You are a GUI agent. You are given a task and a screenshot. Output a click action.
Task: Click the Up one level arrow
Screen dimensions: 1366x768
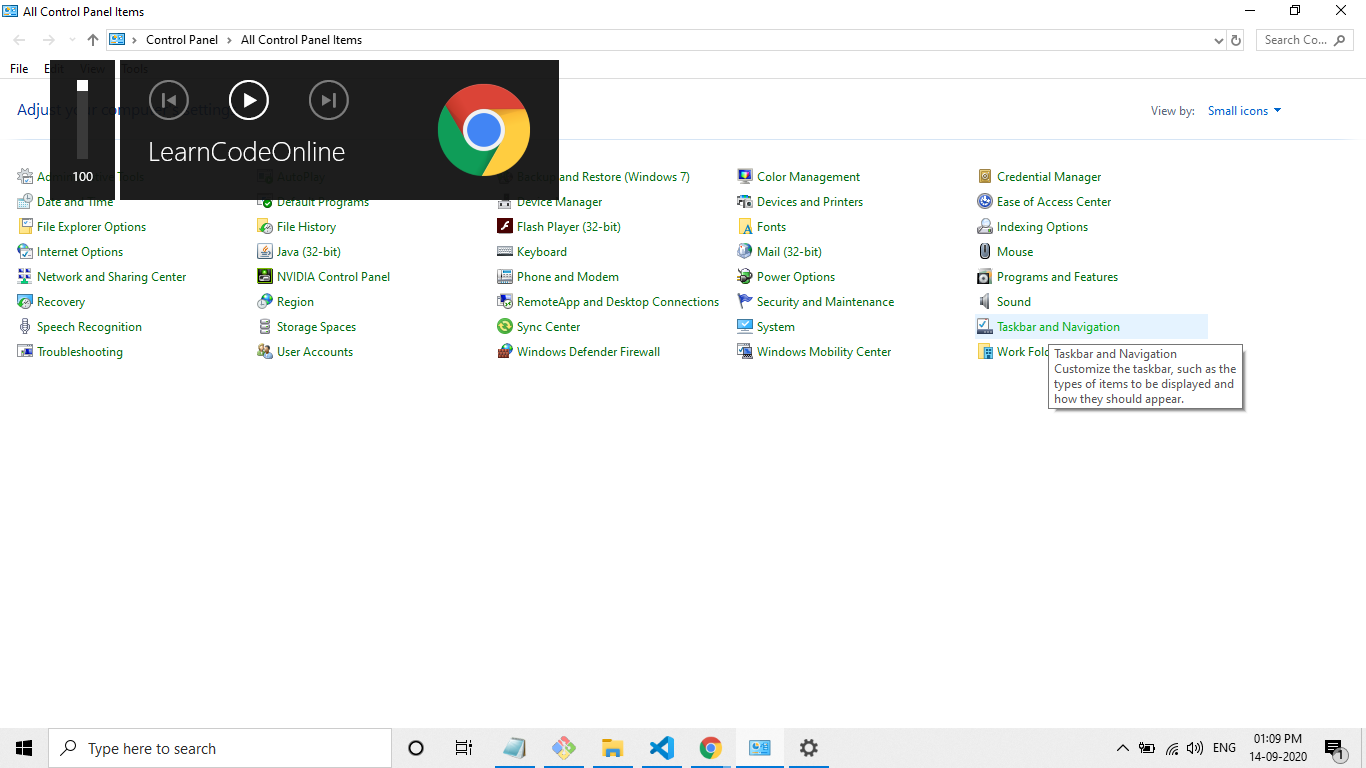93,40
